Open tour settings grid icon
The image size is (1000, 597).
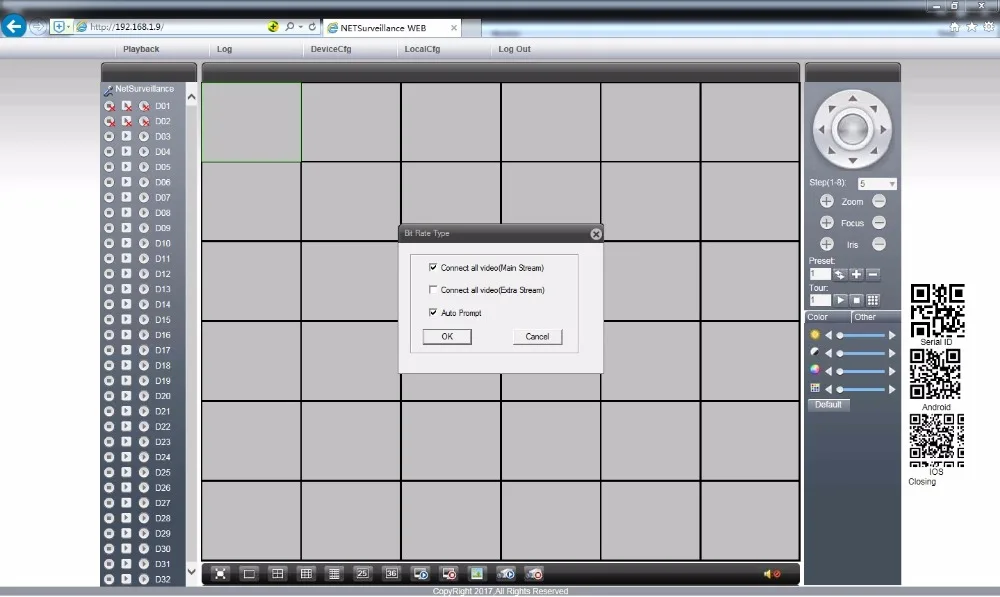coord(872,300)
